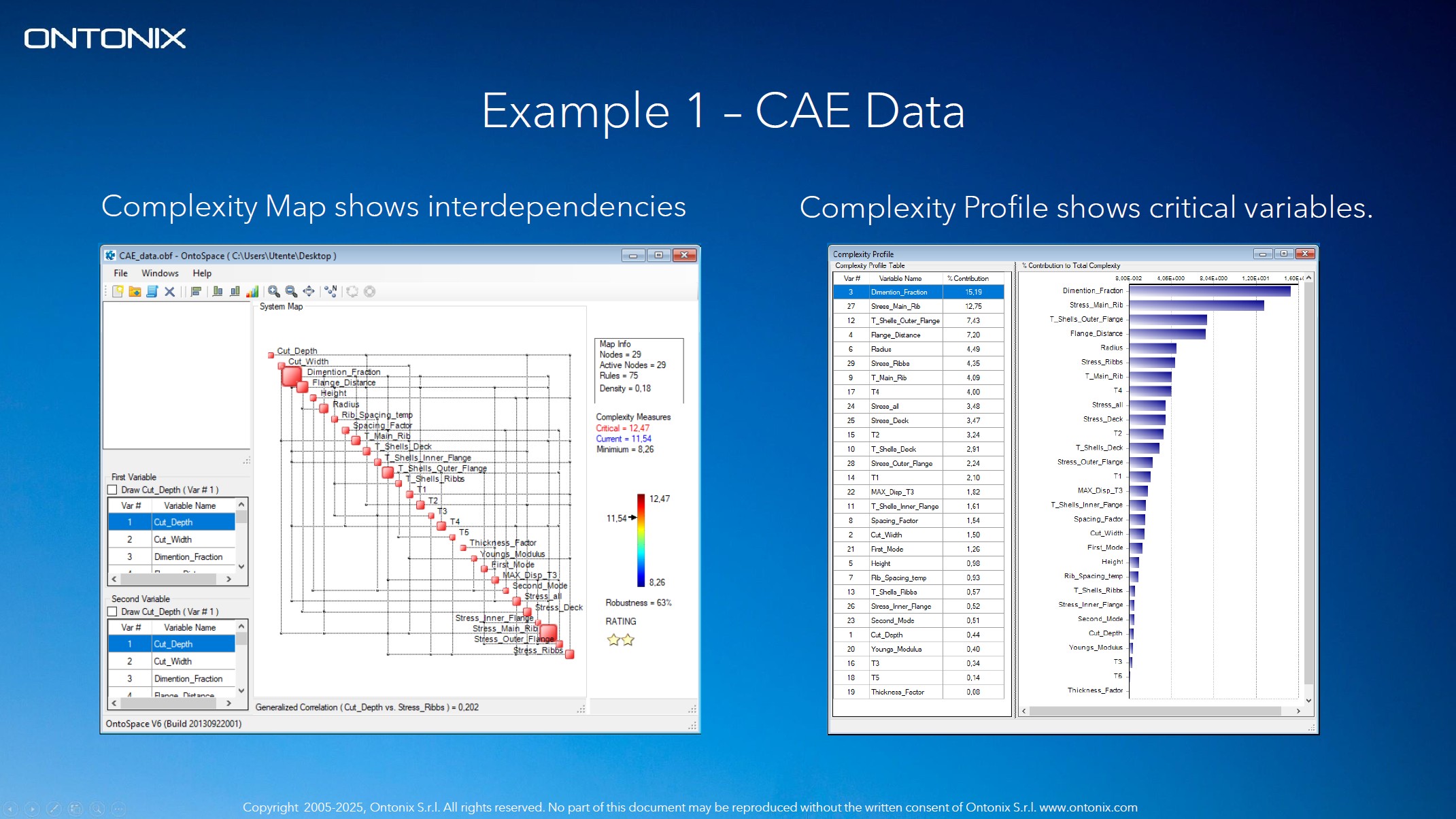Enable Second Variable Draw Cut_Depth checkbox
Screen dimensions: 1456x819
point(113,612)
